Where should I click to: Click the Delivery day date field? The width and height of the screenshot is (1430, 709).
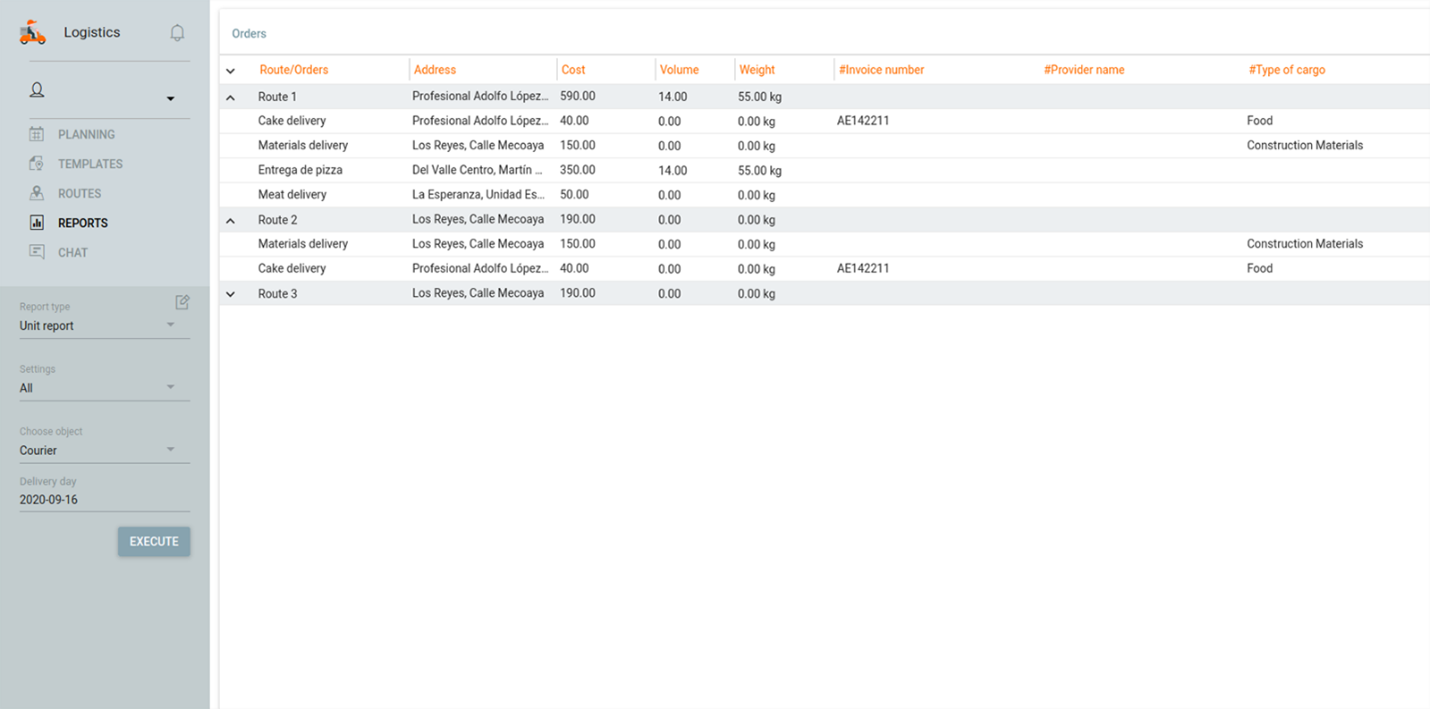104,500
